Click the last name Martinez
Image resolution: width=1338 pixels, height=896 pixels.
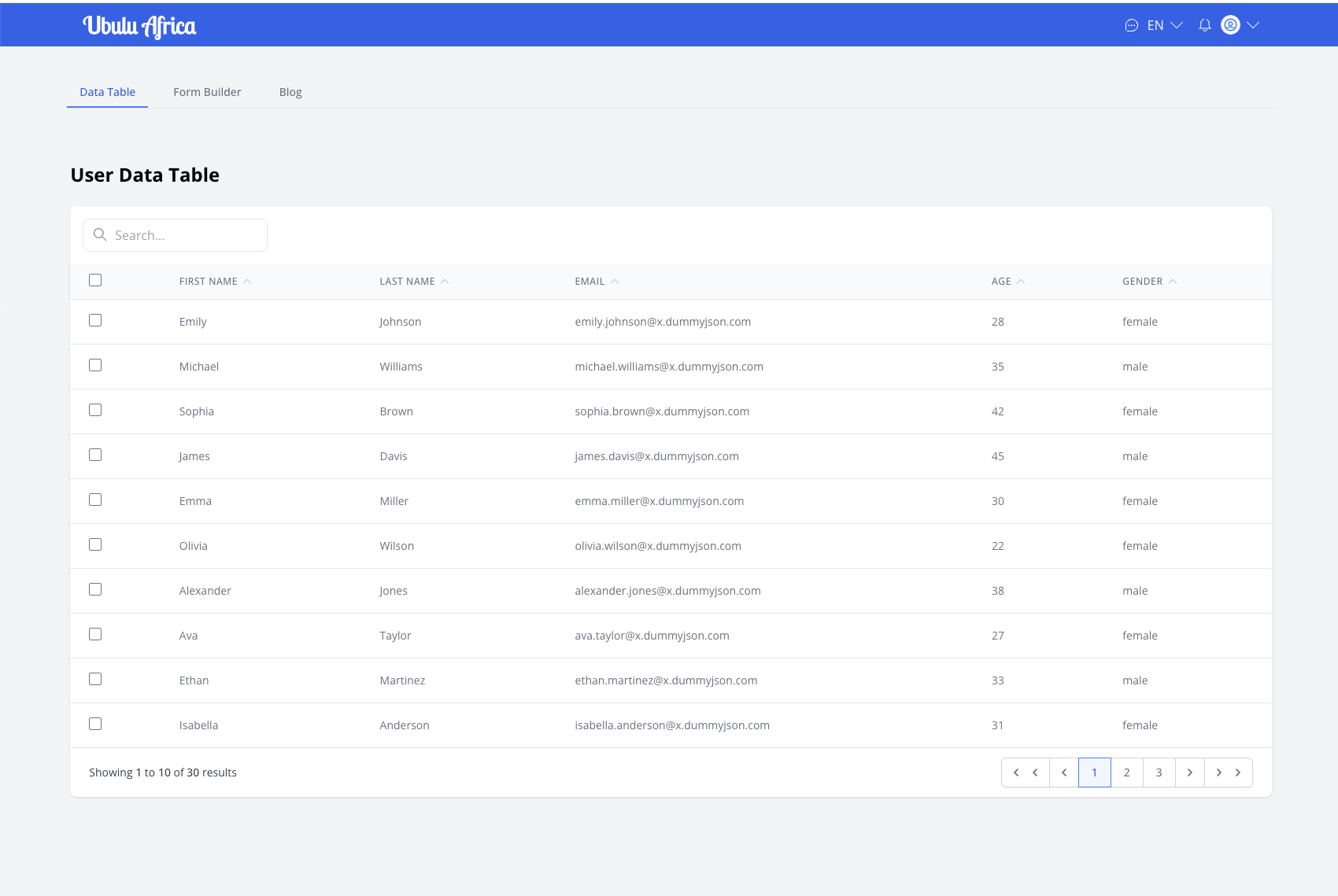pyautogui.click(x=402, y=680)
